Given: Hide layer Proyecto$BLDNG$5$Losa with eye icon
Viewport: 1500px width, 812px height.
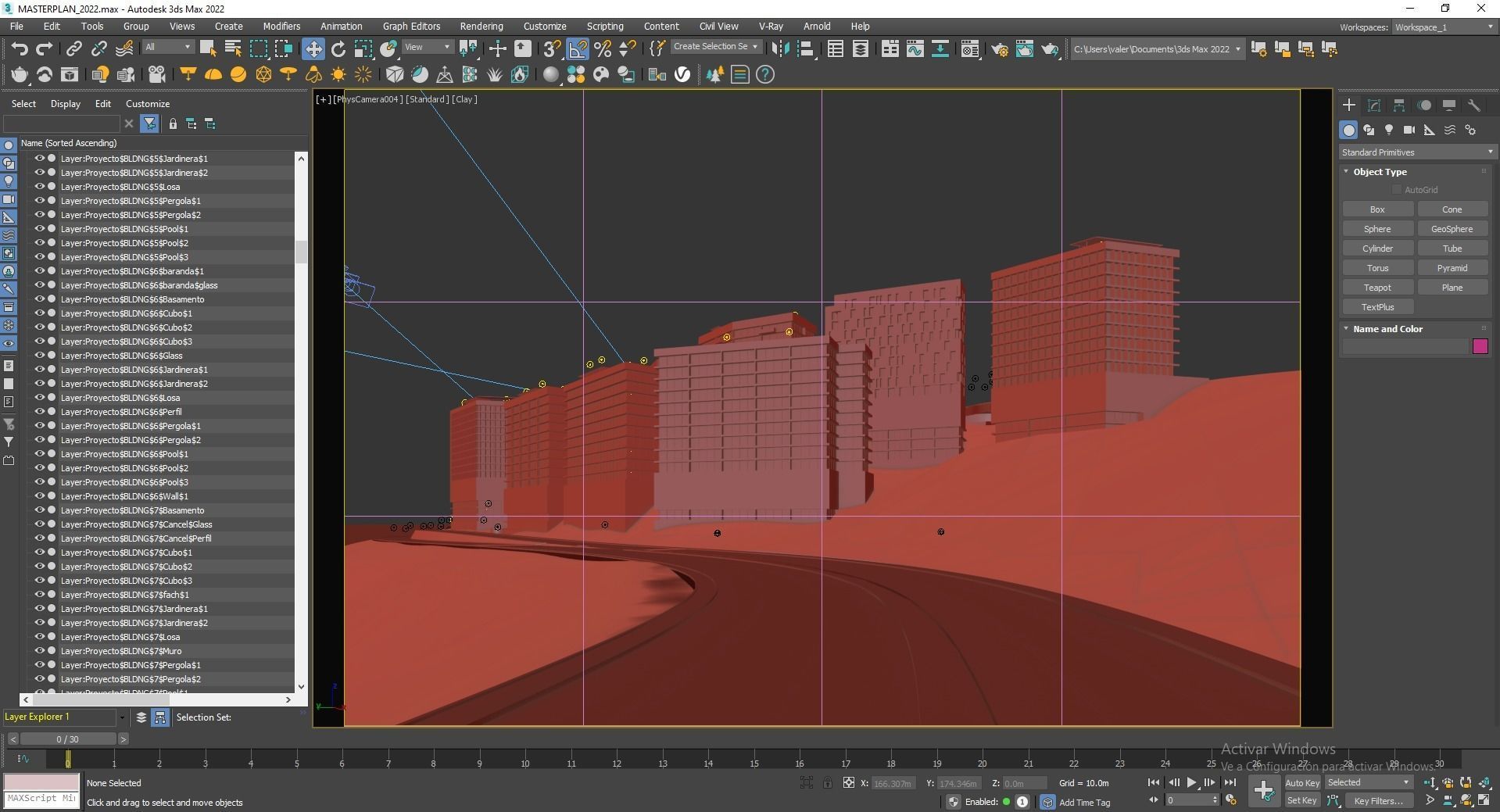Looking at the screenshot, I should coord(39,186).
